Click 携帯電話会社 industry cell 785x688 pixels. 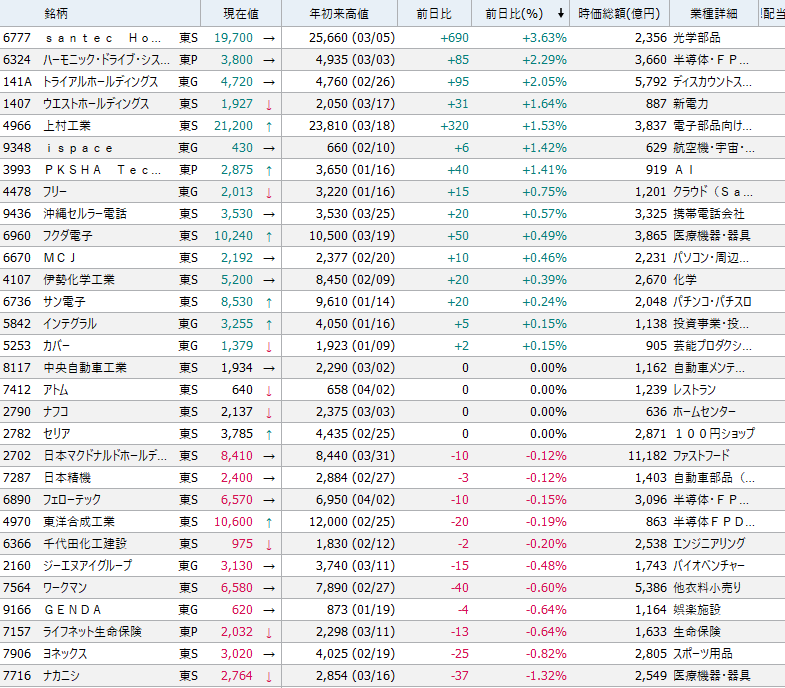pos(708,214)
